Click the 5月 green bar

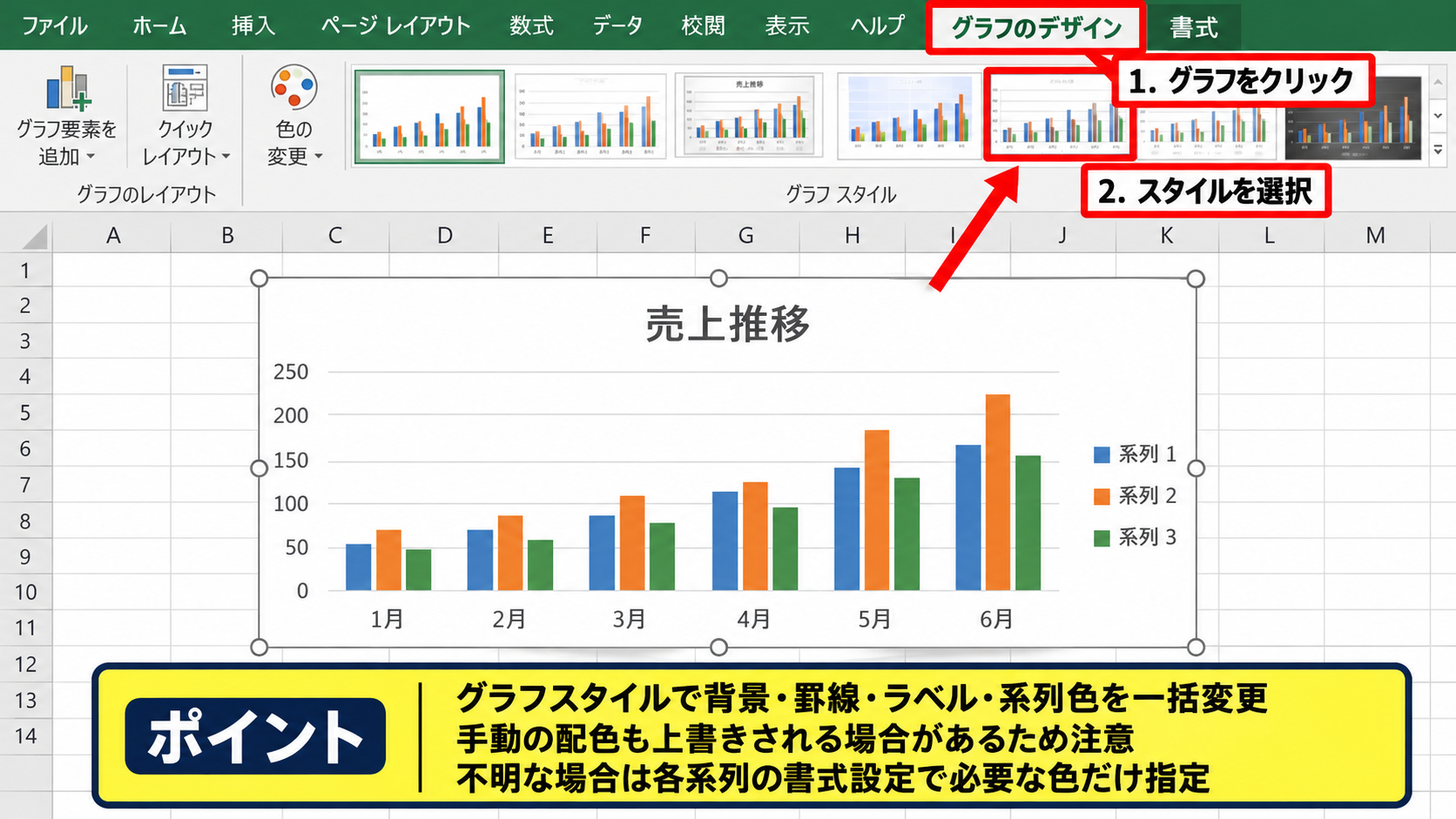click(x=907, y=534)
